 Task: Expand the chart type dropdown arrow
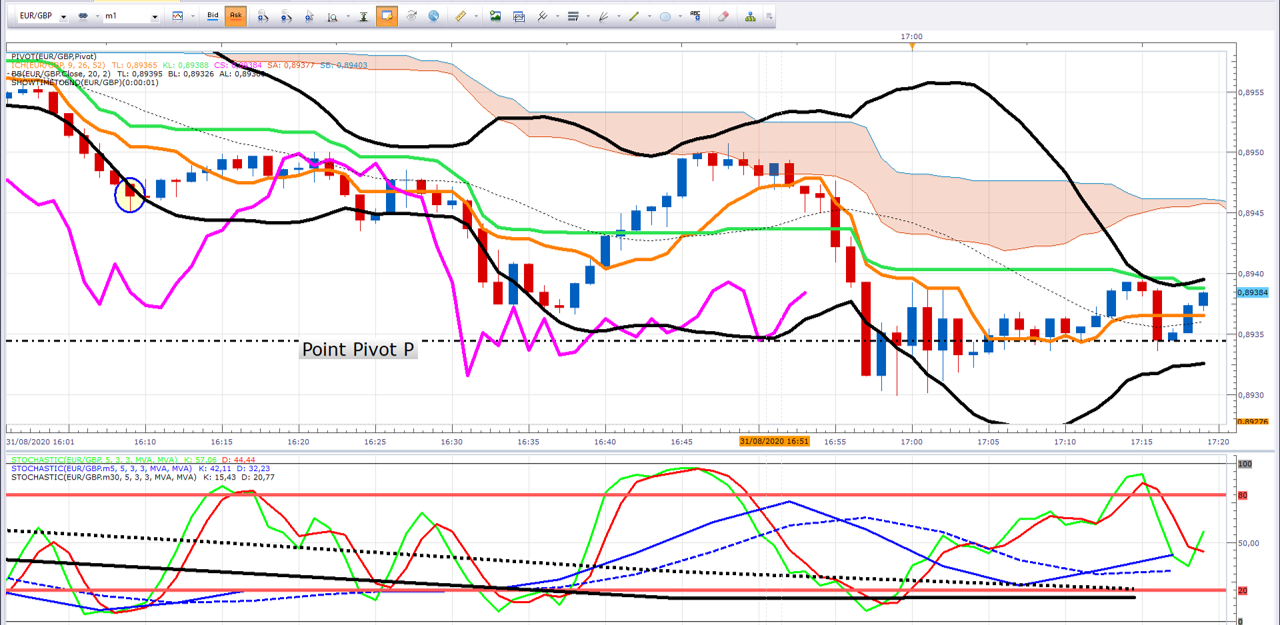point(192,16)
